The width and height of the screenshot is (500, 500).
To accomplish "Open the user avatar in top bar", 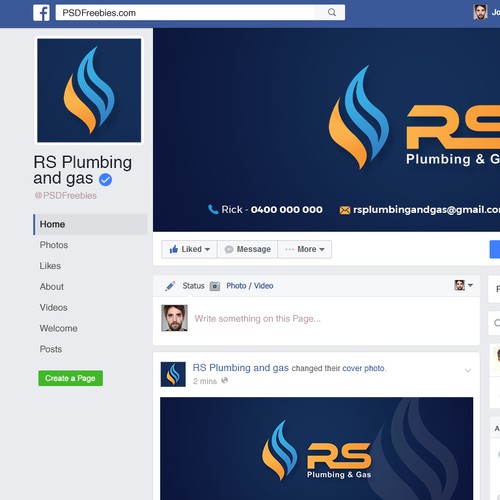I will [480, 12].
